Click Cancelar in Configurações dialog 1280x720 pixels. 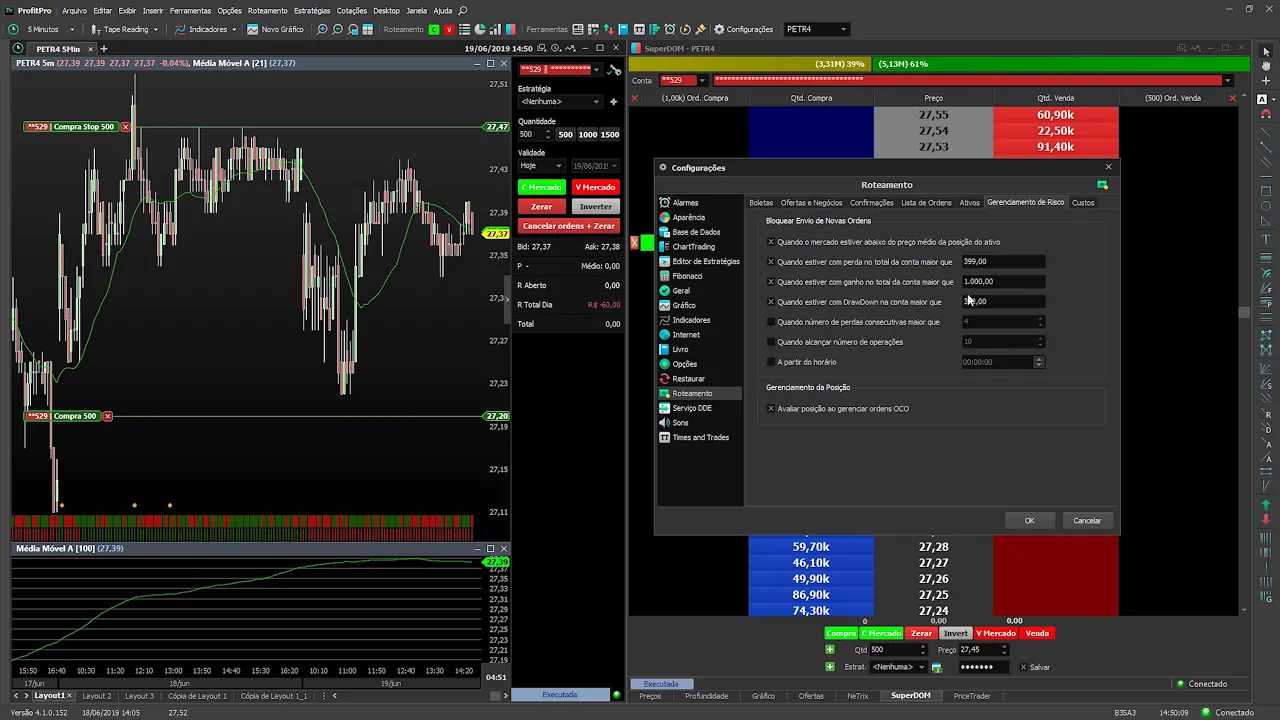click(x=1087, y=521)
